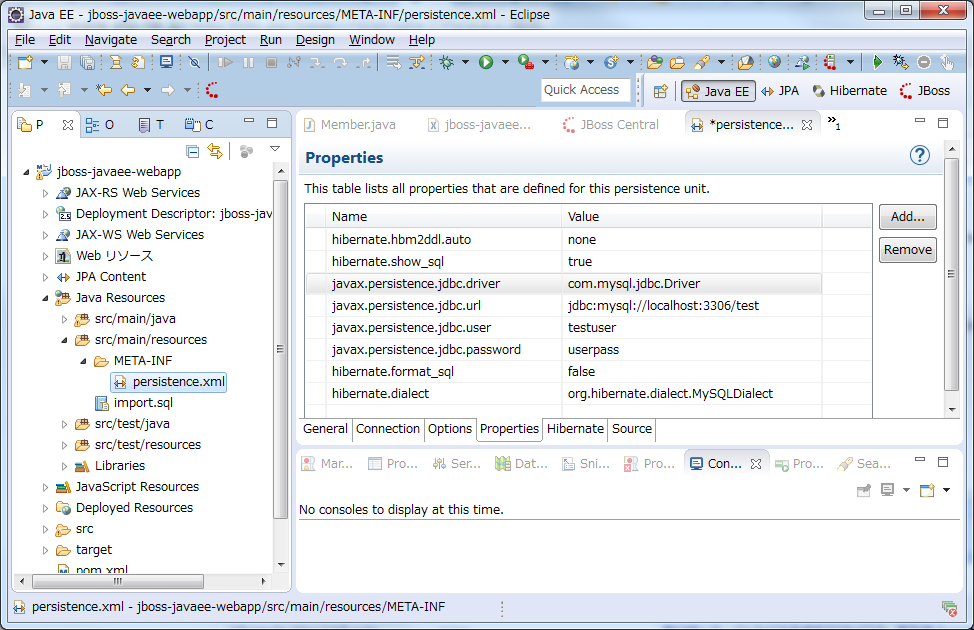This screenshot has height=630, width=974.
Task: Click the Resume debug icon
Action: [x=225, y=62]
